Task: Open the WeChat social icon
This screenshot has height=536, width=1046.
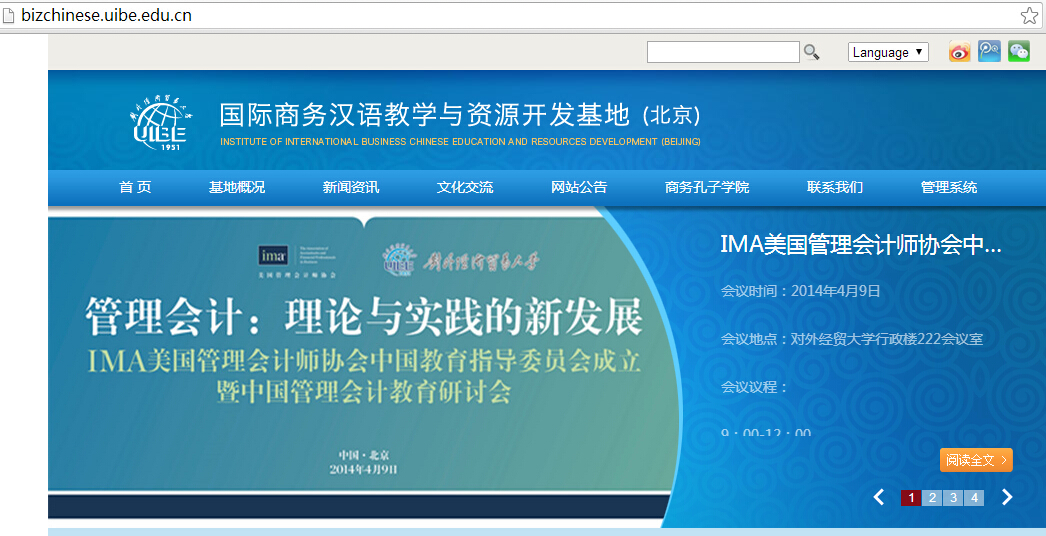Action: (1019, 51)
